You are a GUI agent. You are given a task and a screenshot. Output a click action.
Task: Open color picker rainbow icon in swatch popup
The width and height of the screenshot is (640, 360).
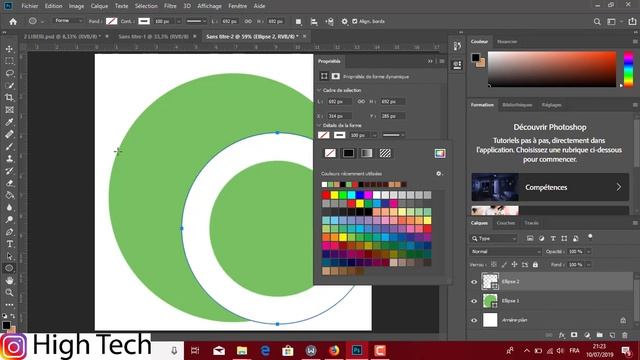(x=440, y=153)
